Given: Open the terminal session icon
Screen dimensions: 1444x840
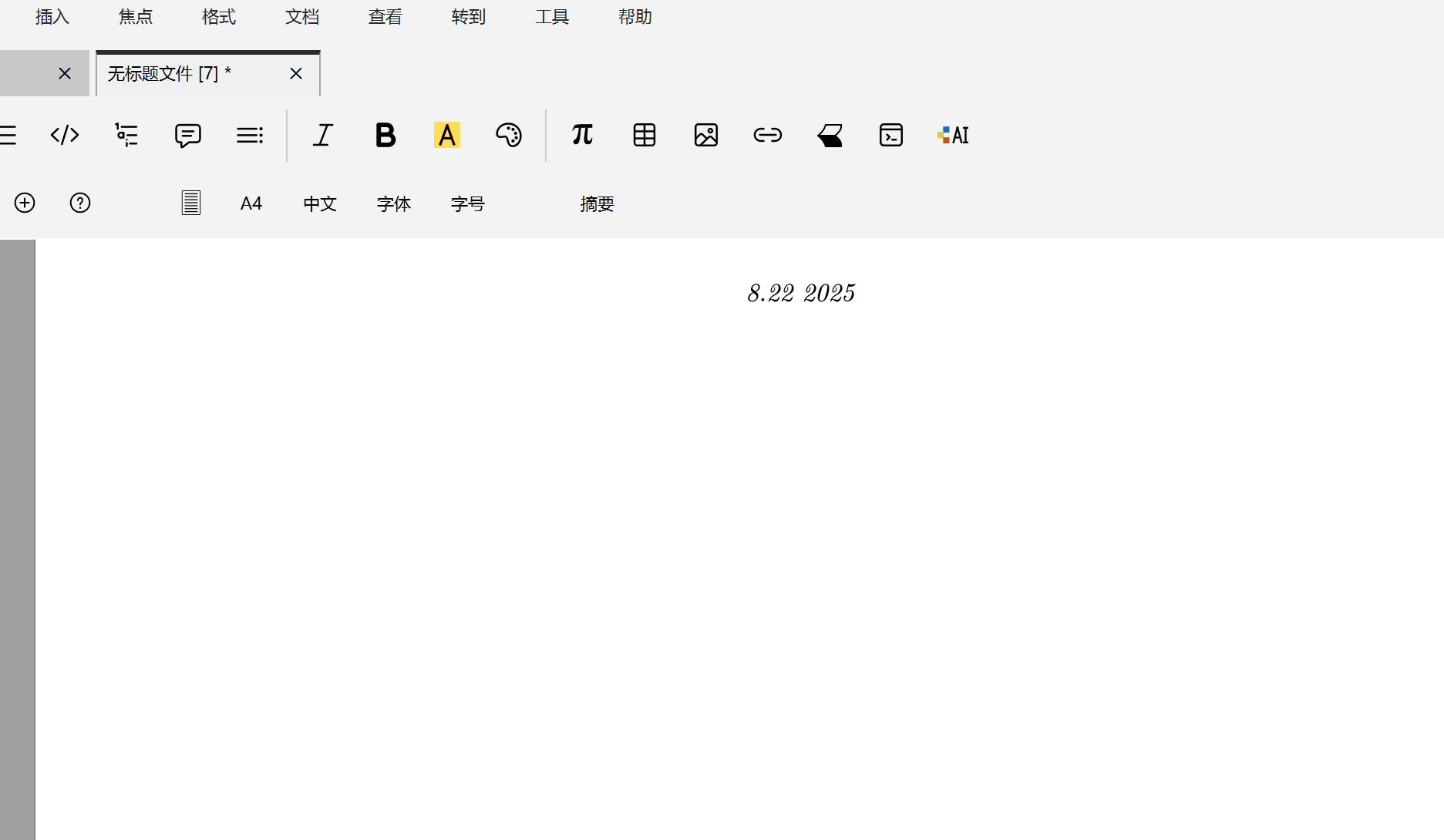Looking at the screenshot, I should pyautogui.click(x=891, y=135).
